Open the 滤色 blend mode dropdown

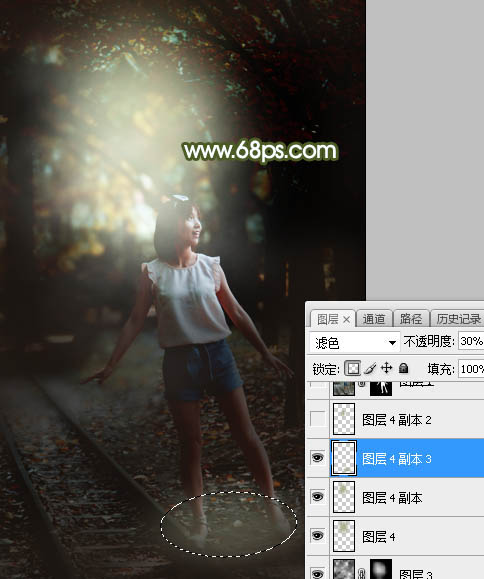point(355,342)
